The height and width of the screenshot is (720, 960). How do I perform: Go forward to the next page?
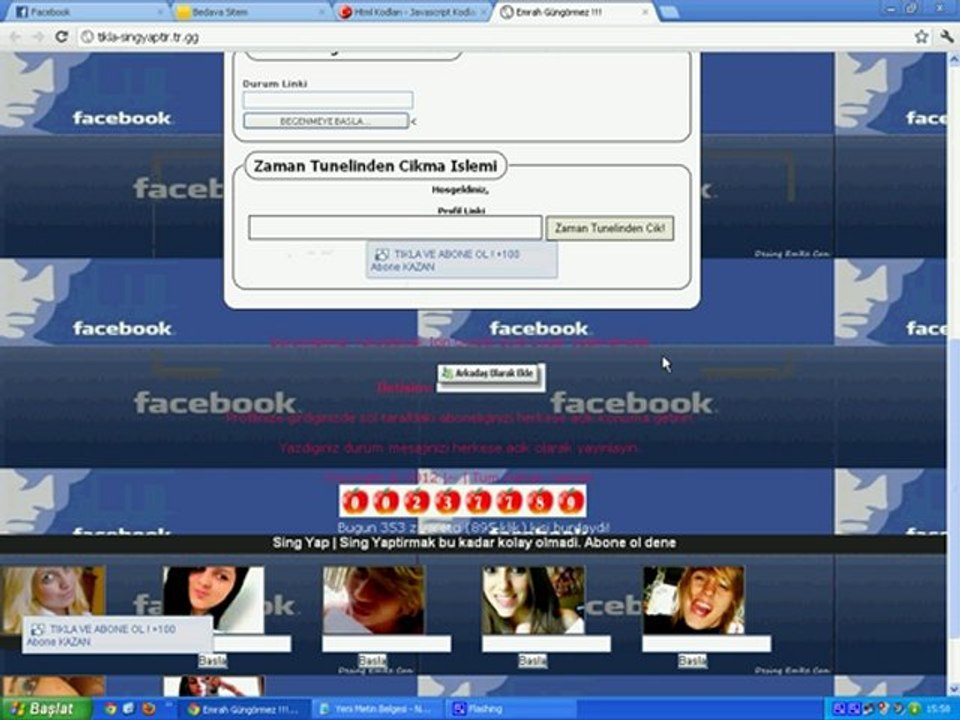click(38, 37)
